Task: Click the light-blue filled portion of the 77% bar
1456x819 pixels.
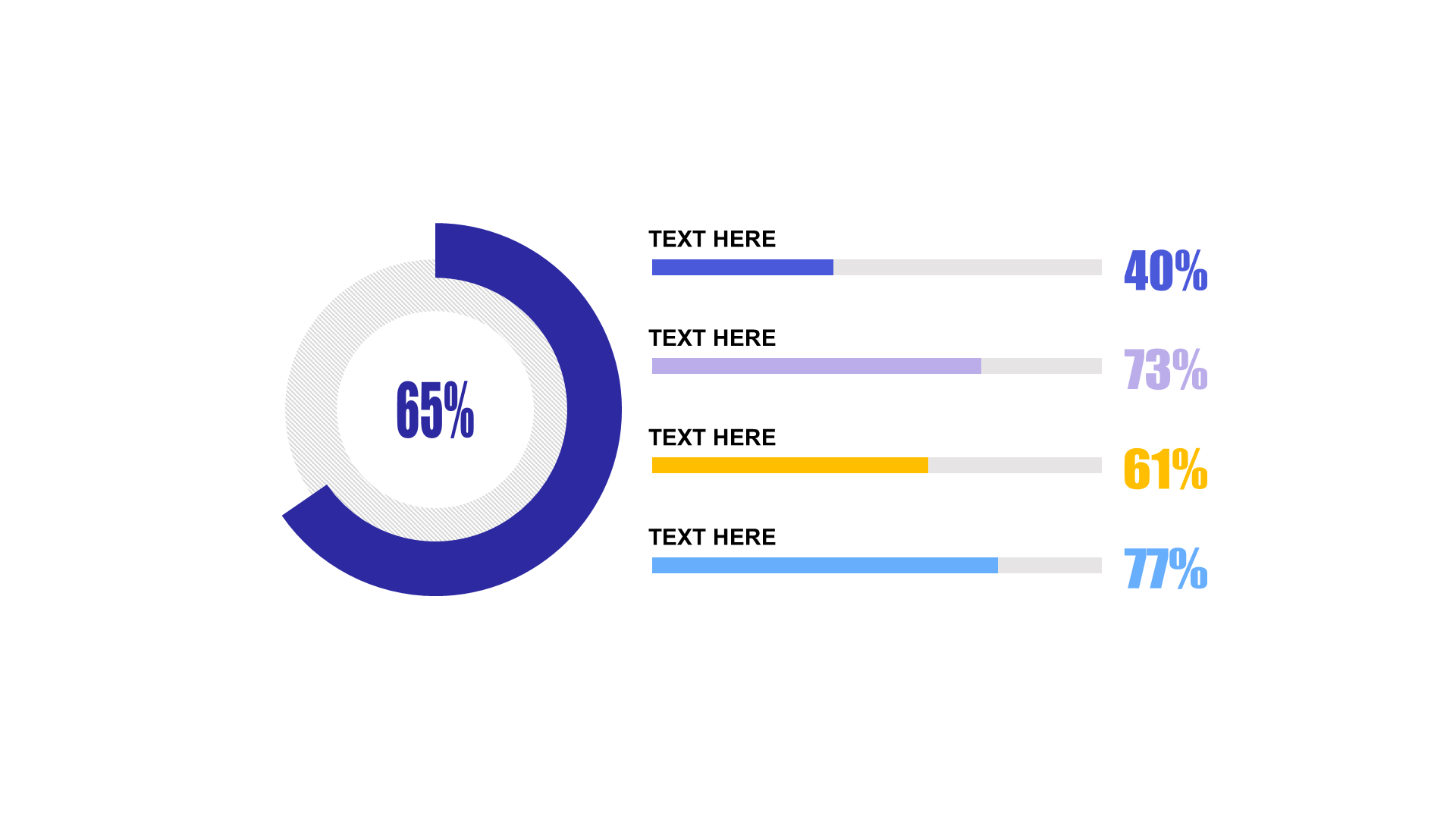Action: point(824,565)
